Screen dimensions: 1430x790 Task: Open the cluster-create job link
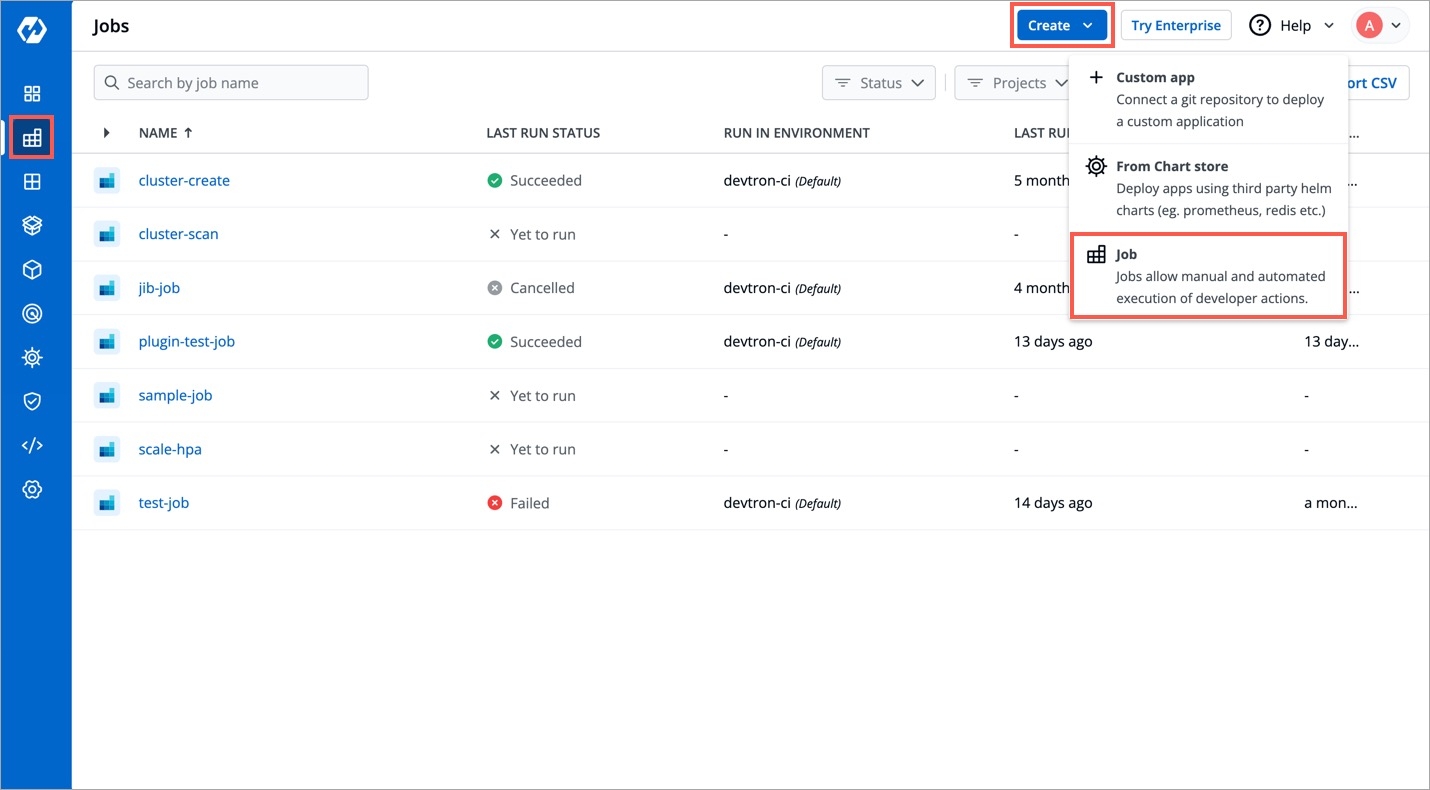184,181
